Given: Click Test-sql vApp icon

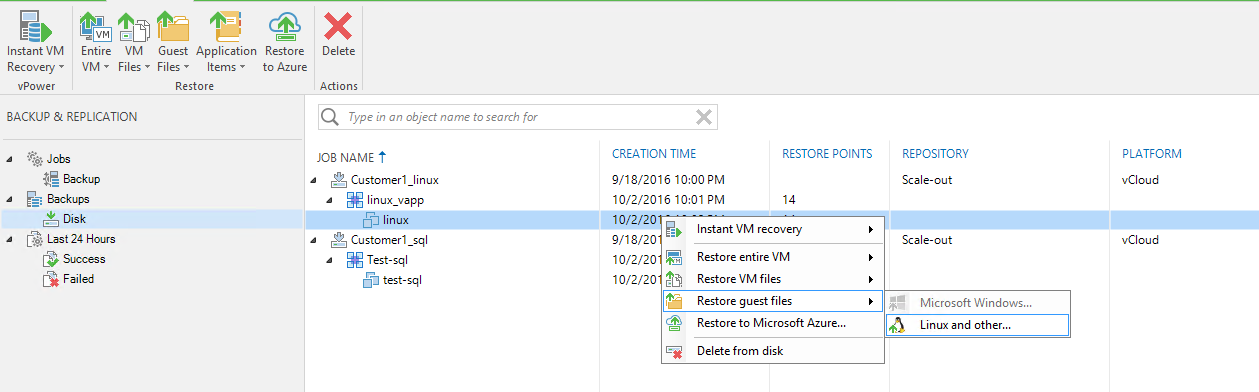Looking at the screenshot, I should [x=355, y=260].
